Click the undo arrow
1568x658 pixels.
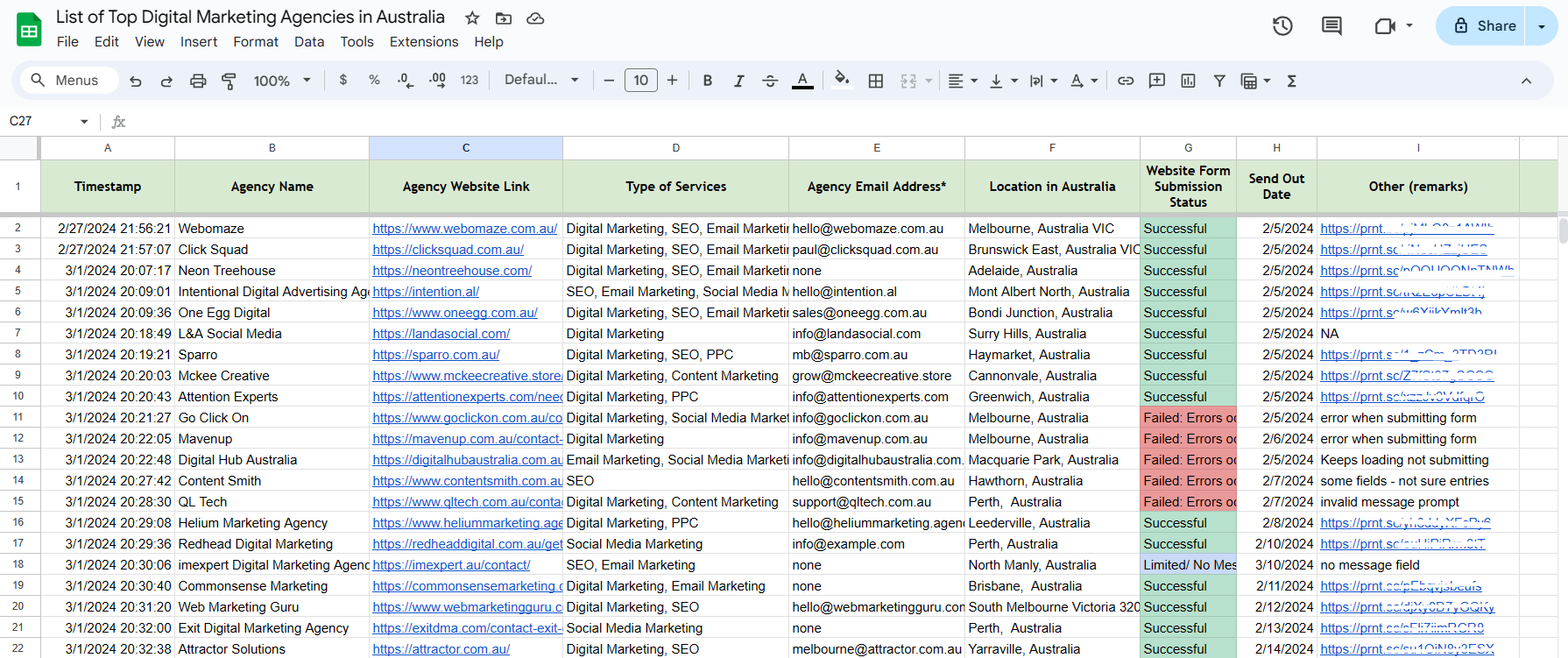(135, 81)
